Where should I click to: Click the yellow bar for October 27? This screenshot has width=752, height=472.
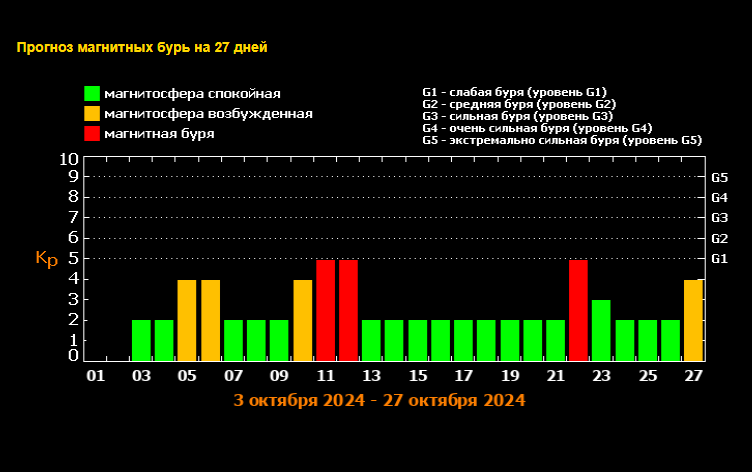[x=694, y=320]
